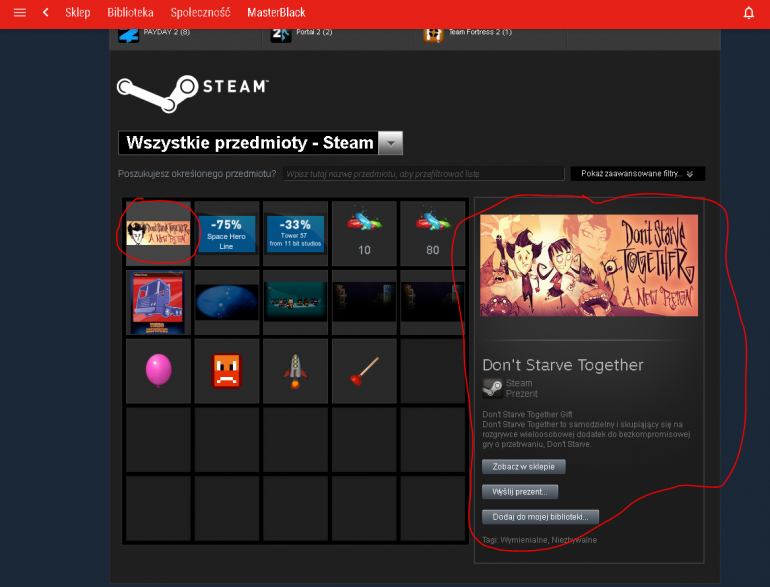Click Zobacz w sklepie button

[x=523, y=467]
